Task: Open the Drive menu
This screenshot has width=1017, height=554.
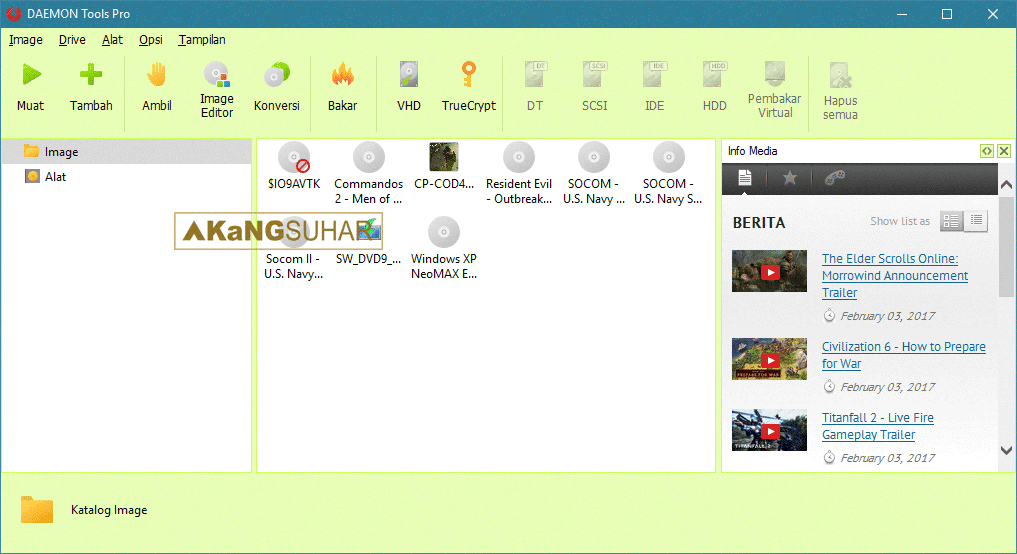Action: click(x=72, y=40)
